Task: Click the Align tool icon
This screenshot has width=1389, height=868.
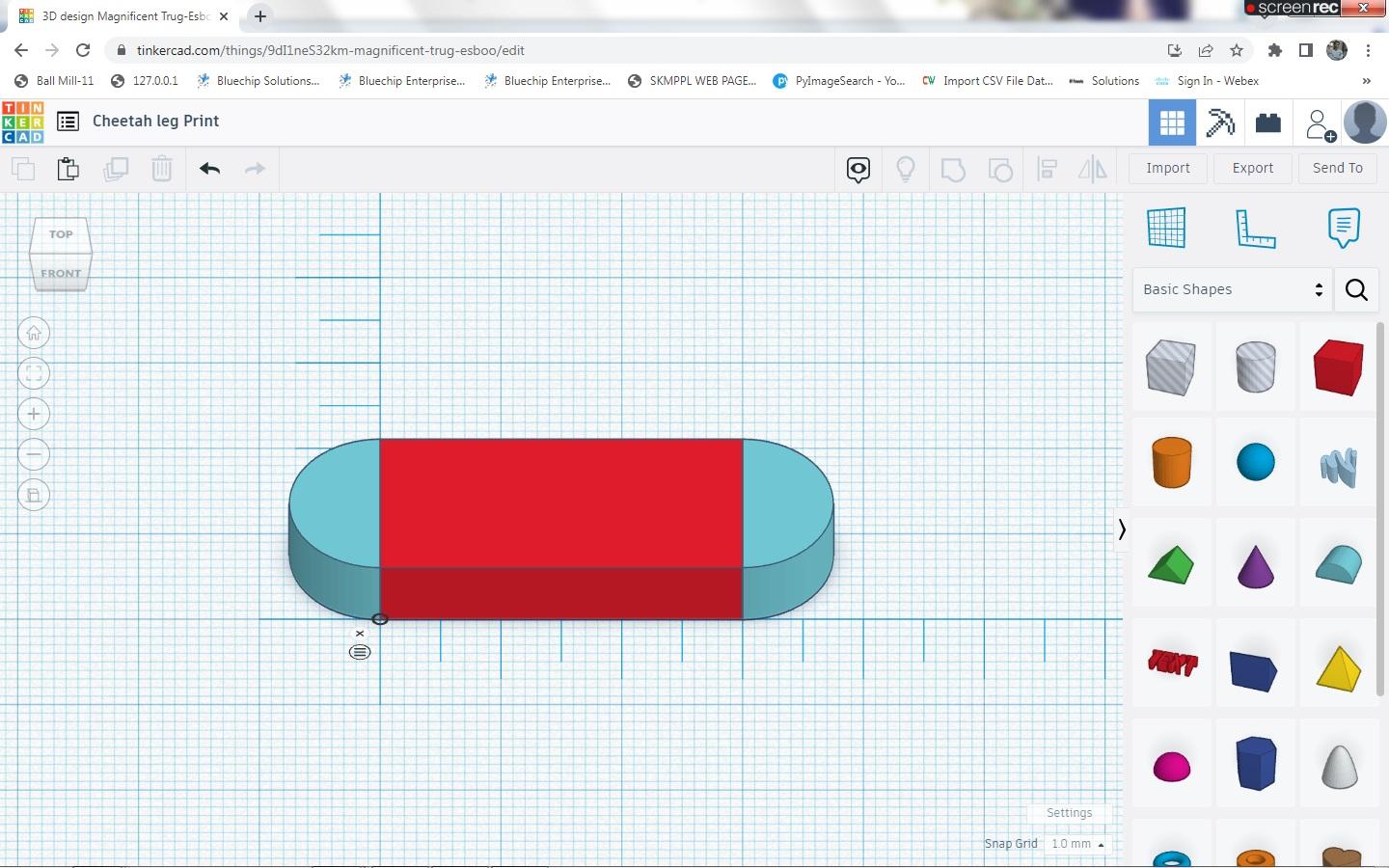Action: [1048, 170]
